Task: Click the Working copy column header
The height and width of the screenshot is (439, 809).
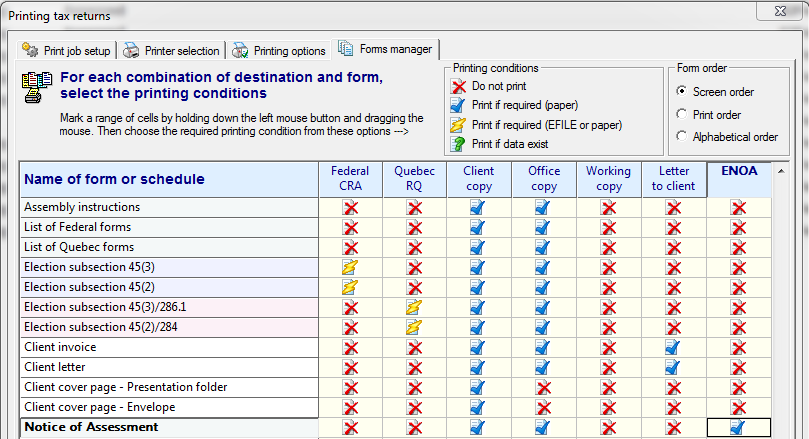Action: 608,179
